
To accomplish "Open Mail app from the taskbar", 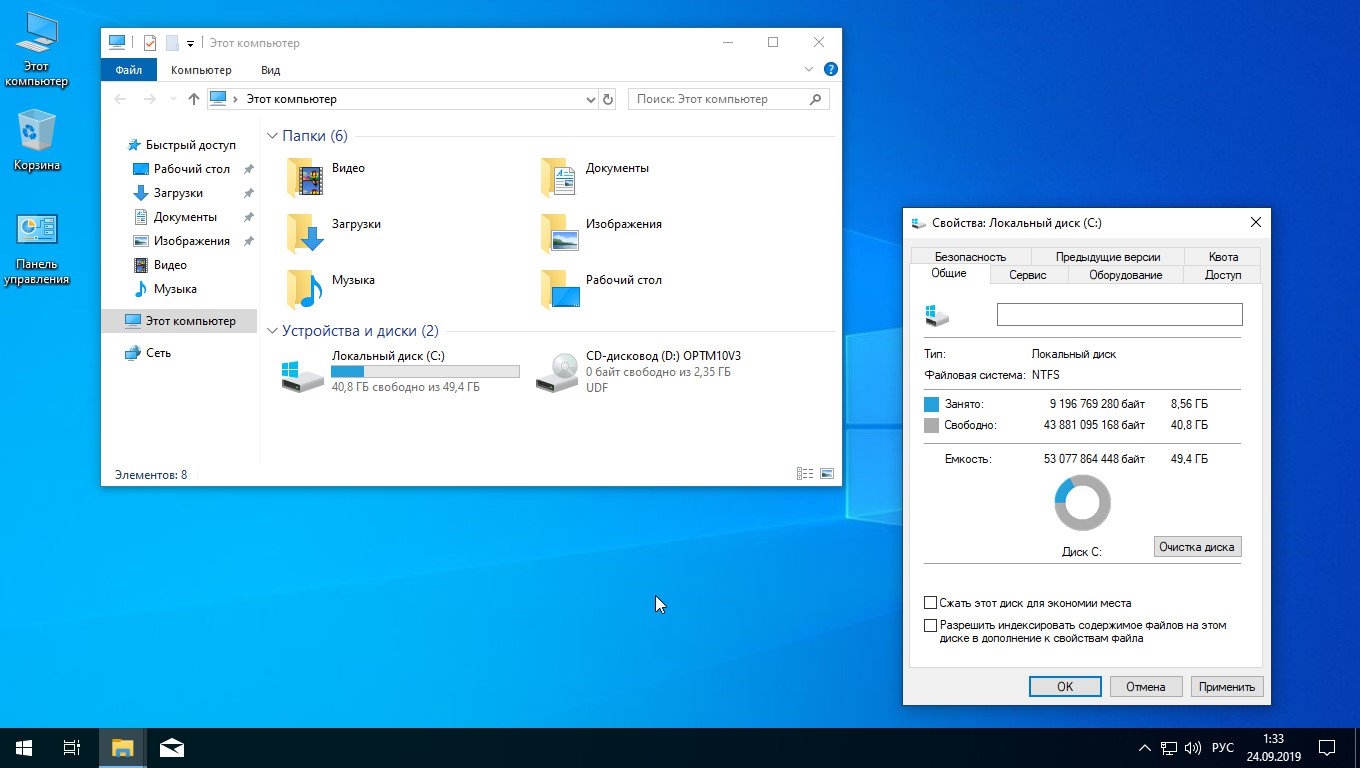I will pos(170,747).
